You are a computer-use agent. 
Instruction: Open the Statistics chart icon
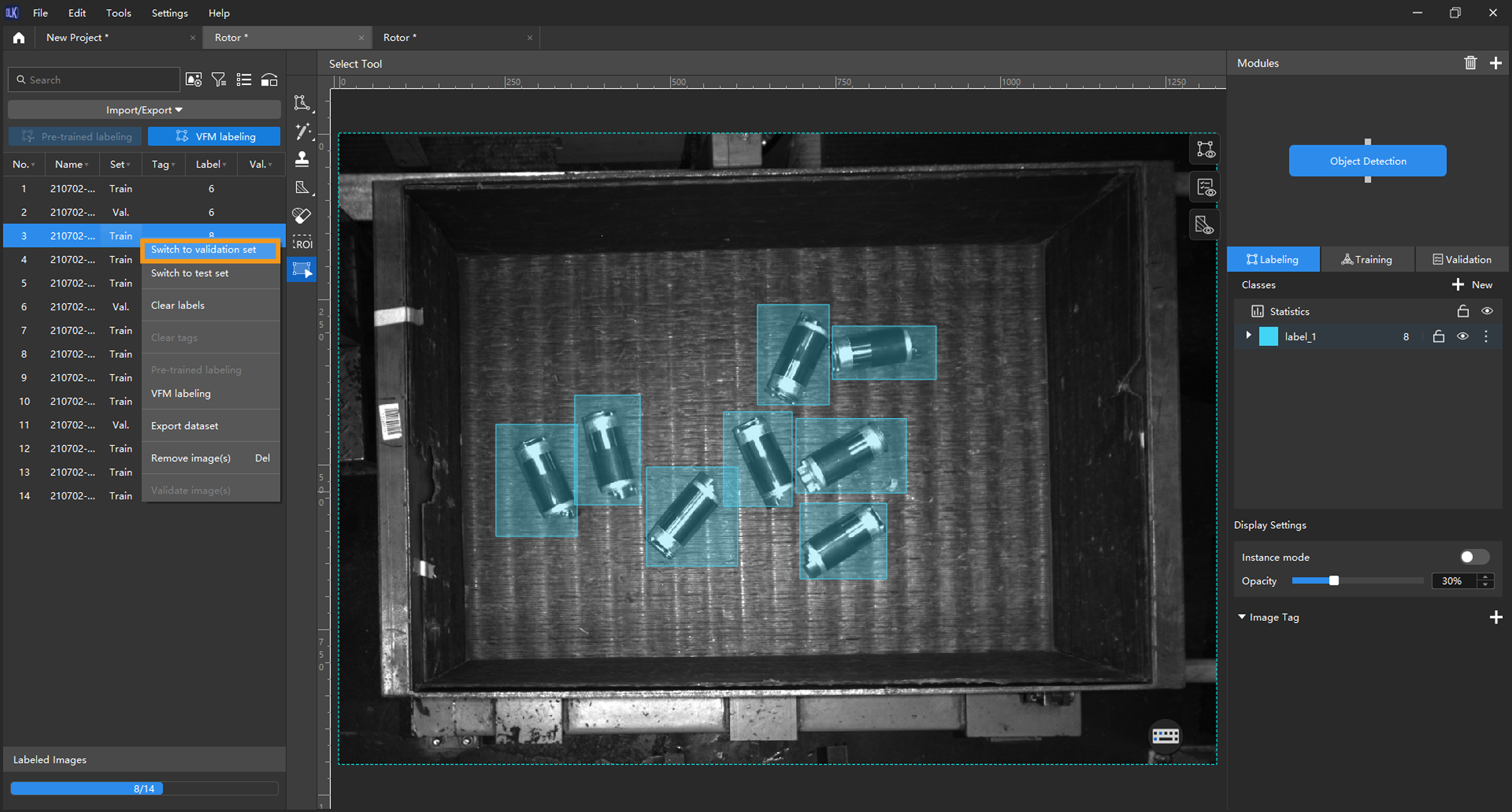pos(1257,311)
